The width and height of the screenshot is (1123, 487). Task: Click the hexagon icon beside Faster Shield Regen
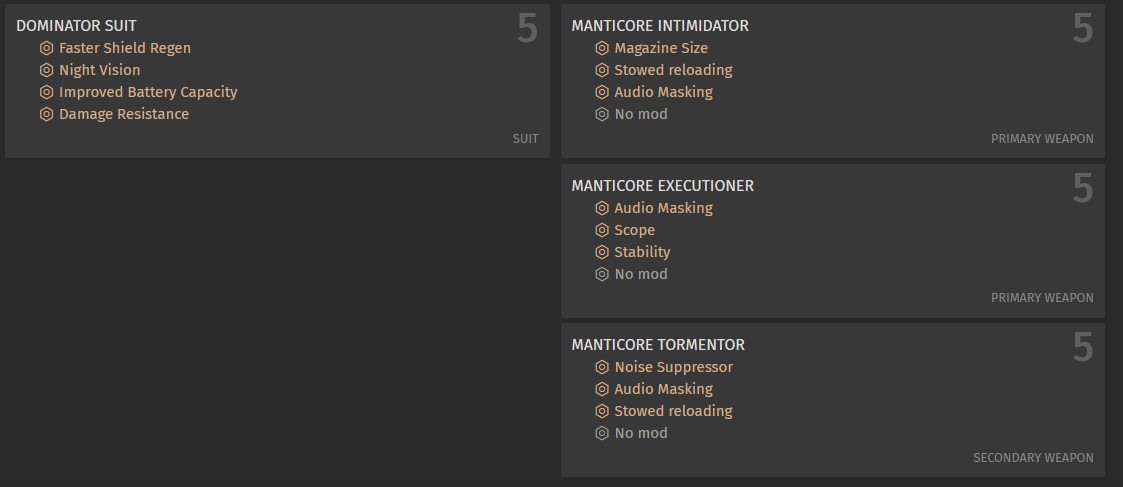click(47, 48)
